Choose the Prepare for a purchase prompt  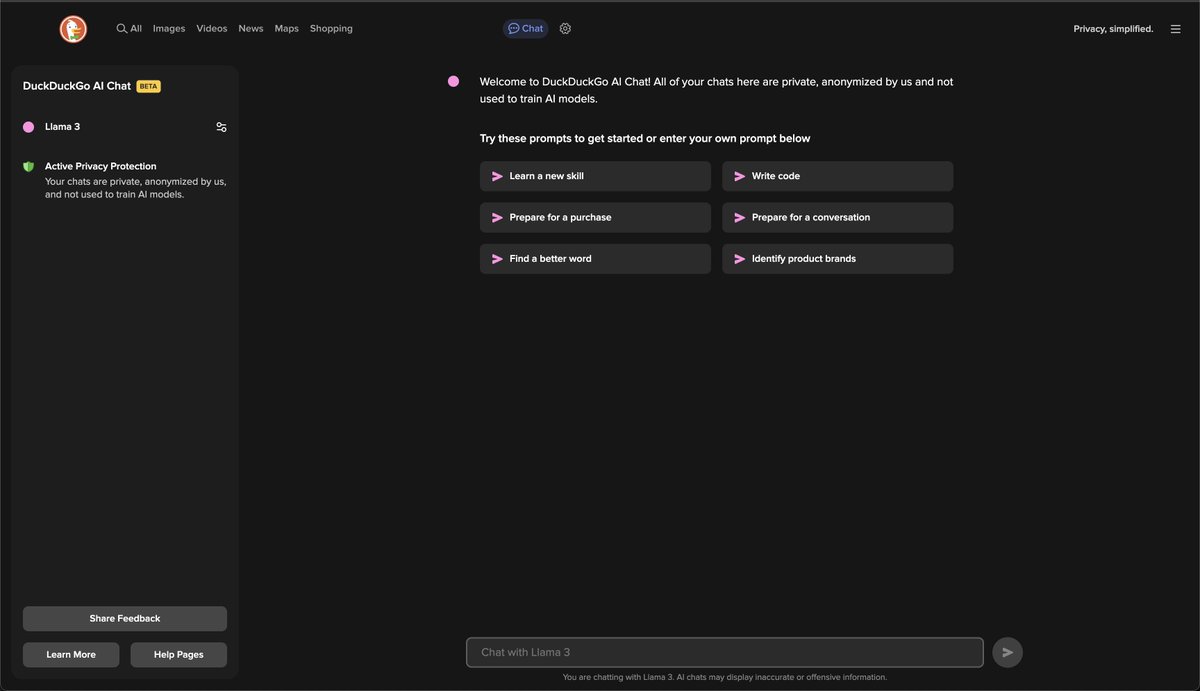tap(595, 217)
